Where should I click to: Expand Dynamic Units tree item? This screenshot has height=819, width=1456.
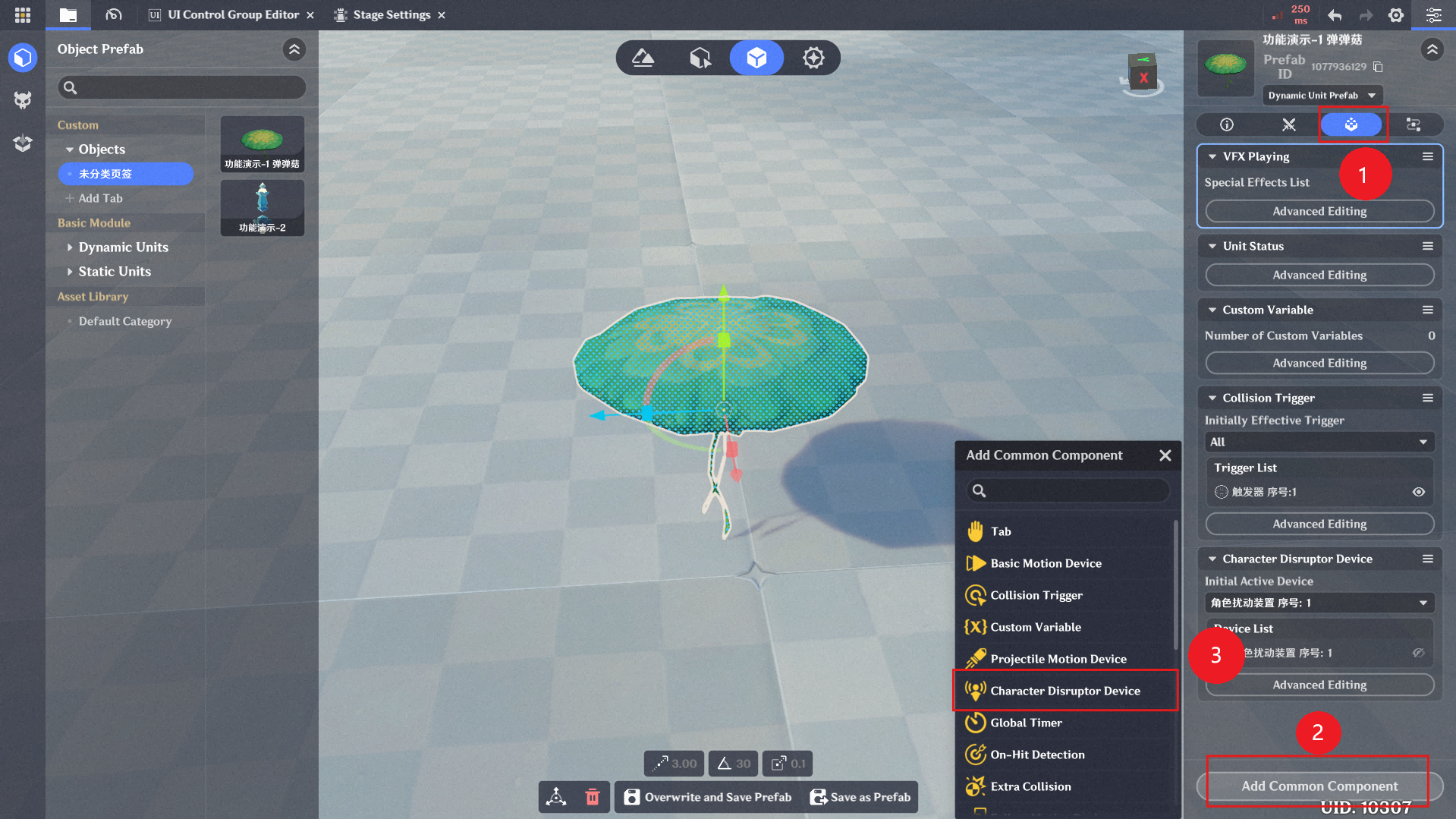70,247
